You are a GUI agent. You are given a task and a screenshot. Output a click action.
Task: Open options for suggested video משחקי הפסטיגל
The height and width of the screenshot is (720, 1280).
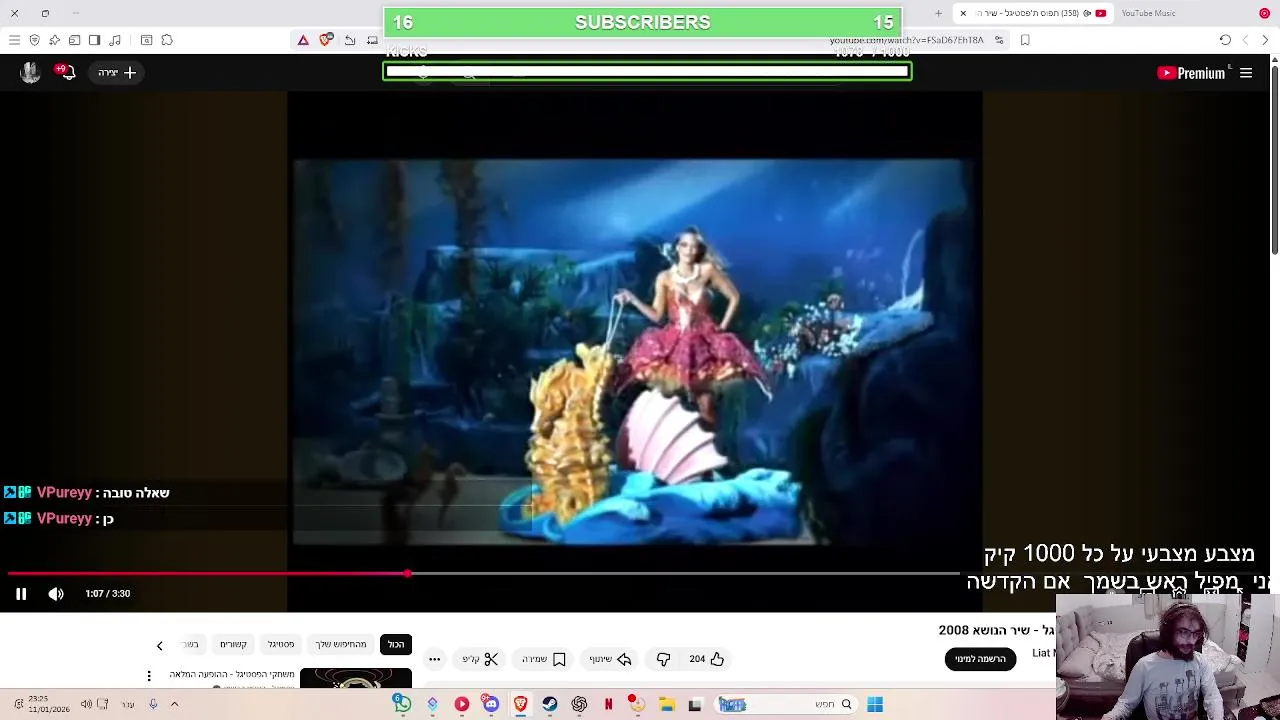(x=149, y=676)
